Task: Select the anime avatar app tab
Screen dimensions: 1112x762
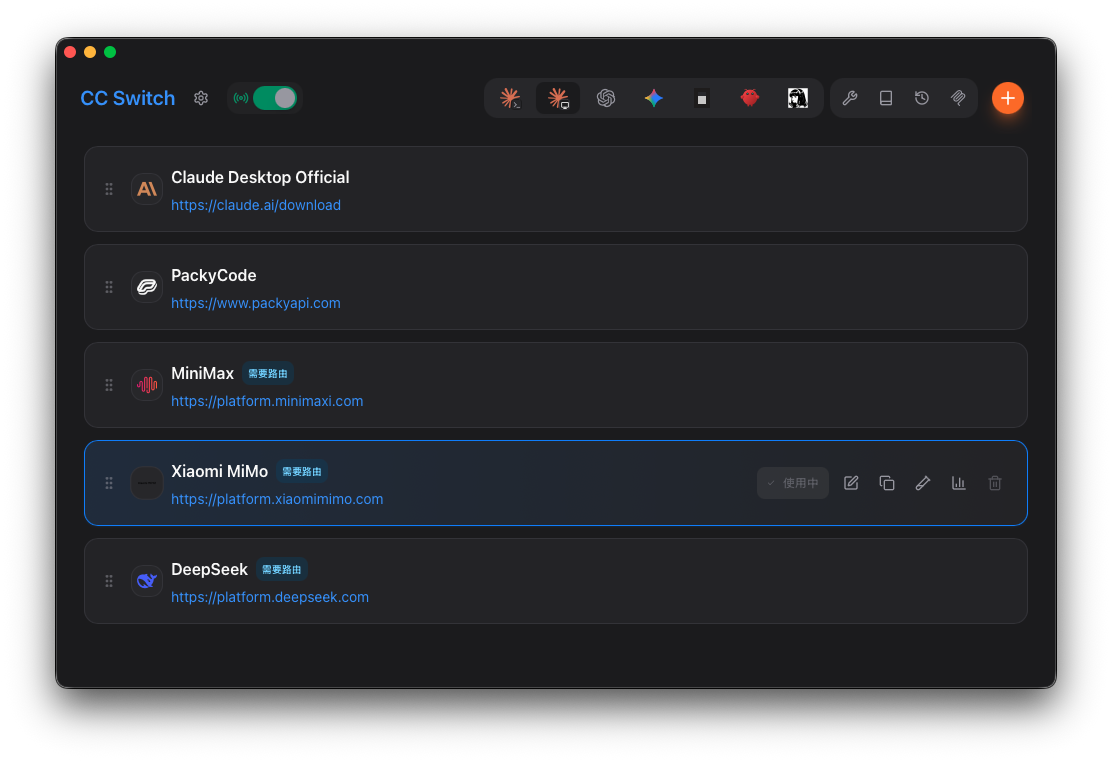Action: click(x=798, y=98)
